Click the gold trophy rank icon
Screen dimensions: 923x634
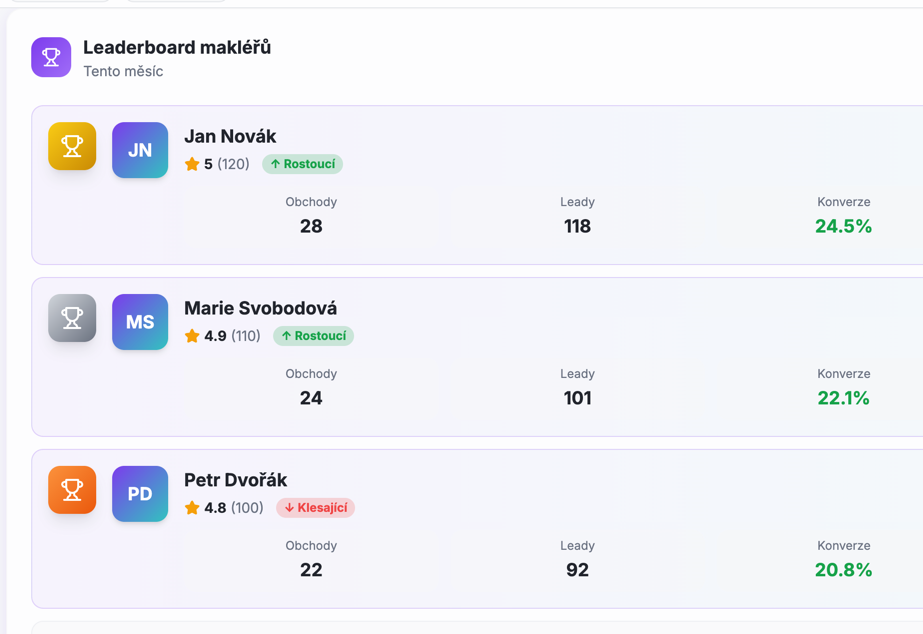point(72,146)
